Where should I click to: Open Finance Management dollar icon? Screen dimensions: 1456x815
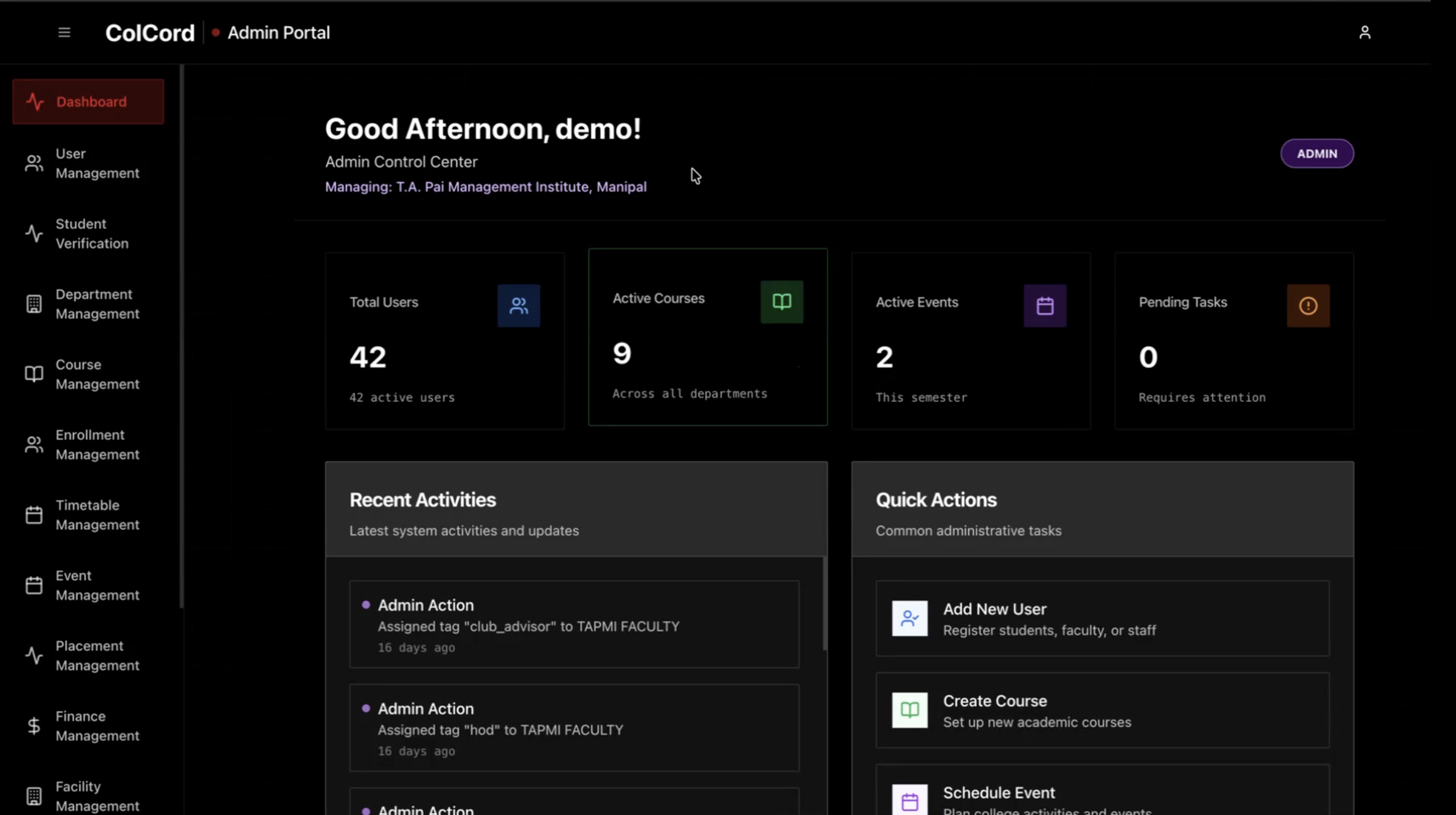pos(34,726)
